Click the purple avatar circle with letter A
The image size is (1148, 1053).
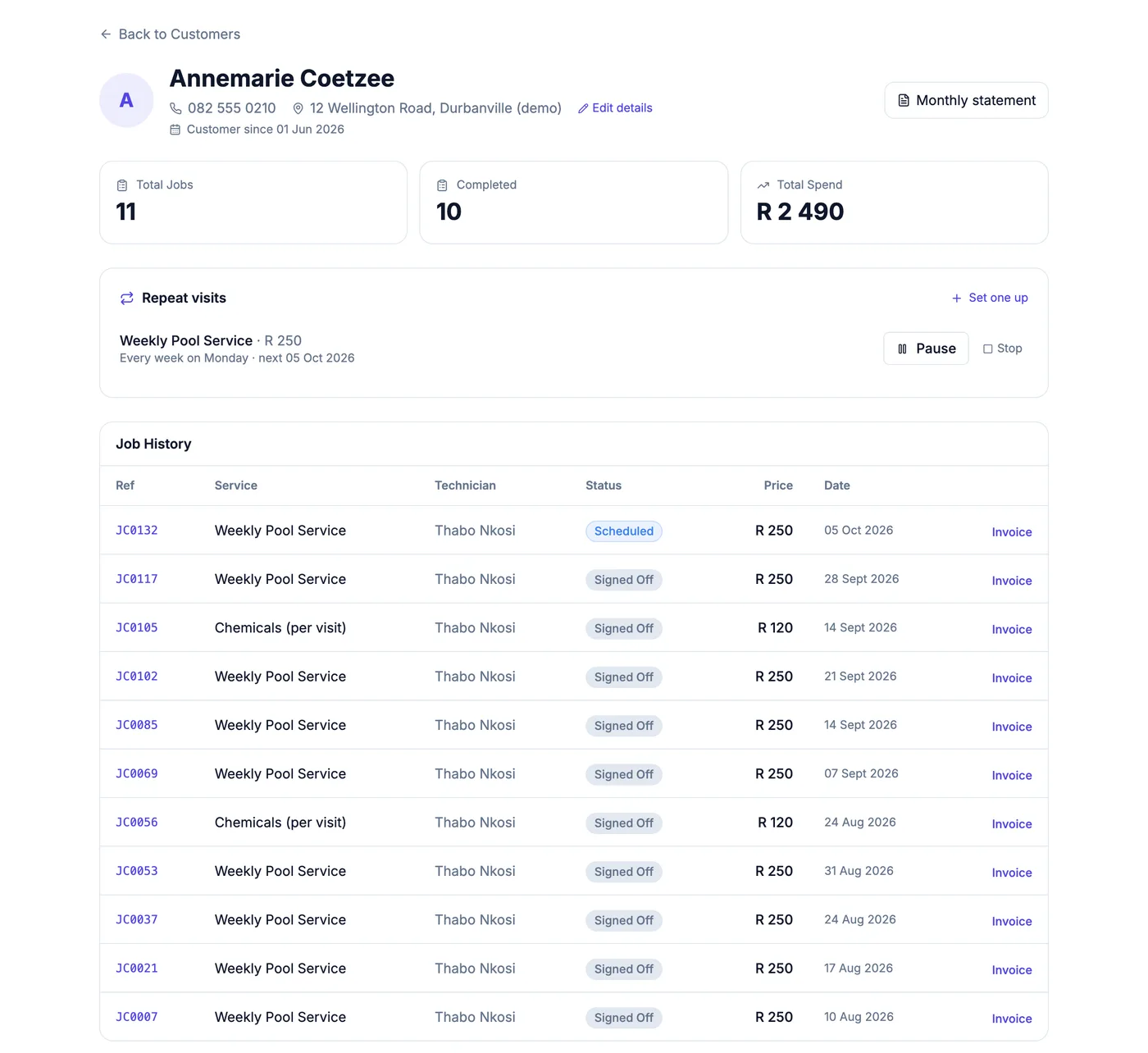126,100
